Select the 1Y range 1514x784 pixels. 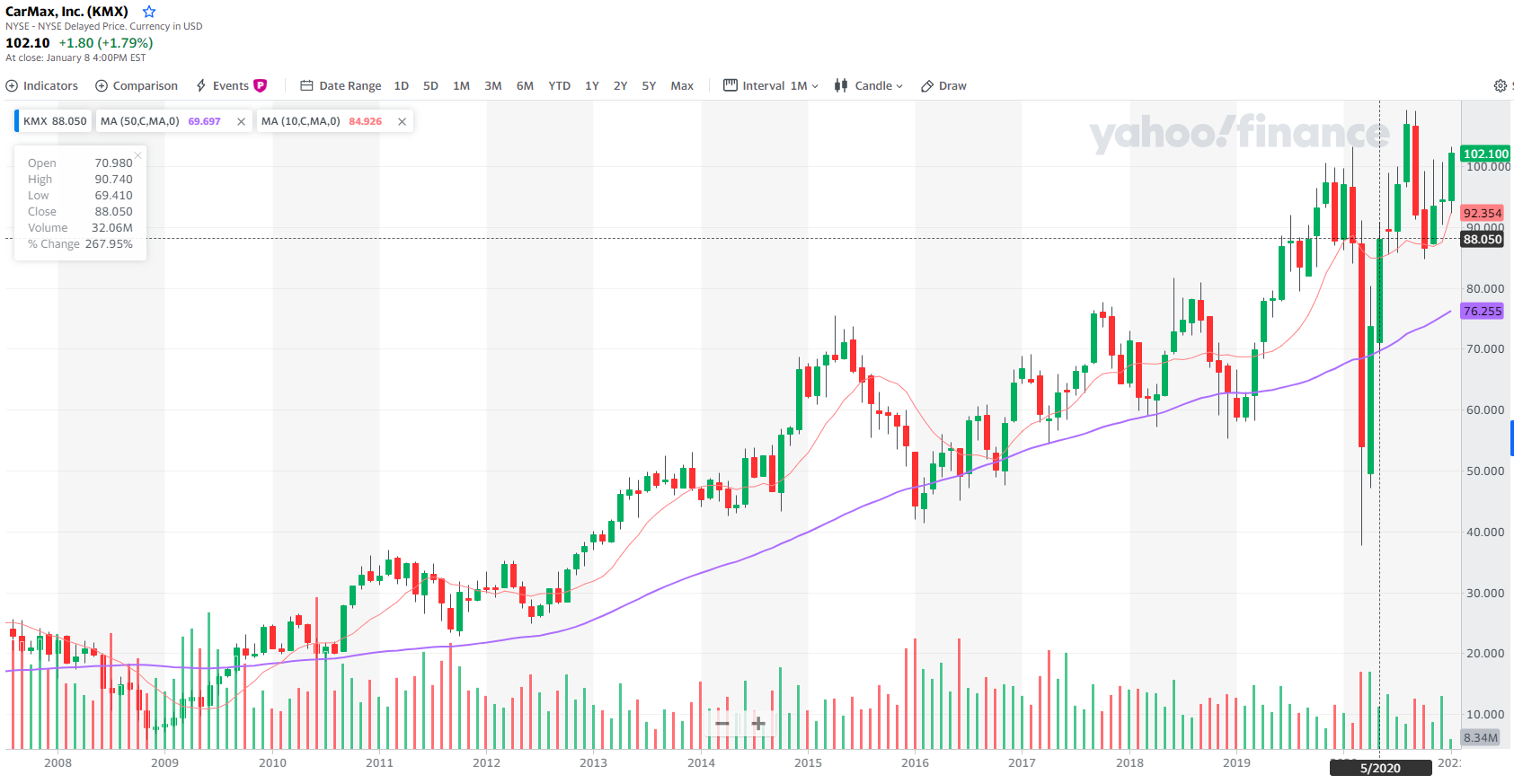[592, 86]
